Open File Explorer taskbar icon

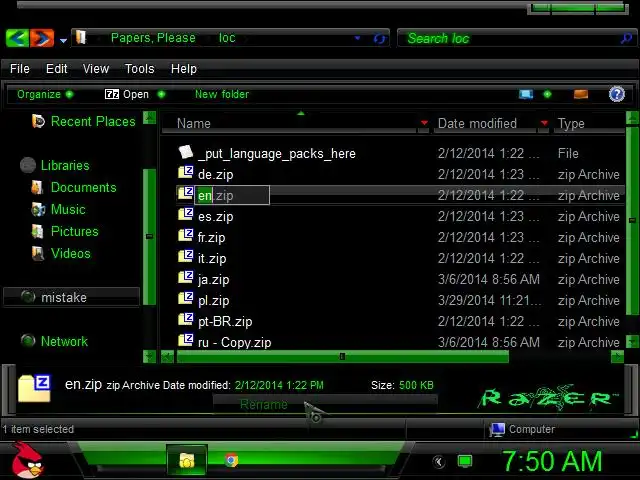coord(187,460)
